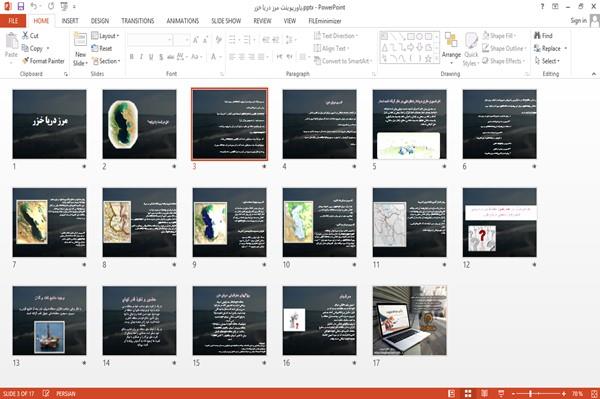
Task: Expand the Shape Fill dropdown
Action: [x=499, y=36]
